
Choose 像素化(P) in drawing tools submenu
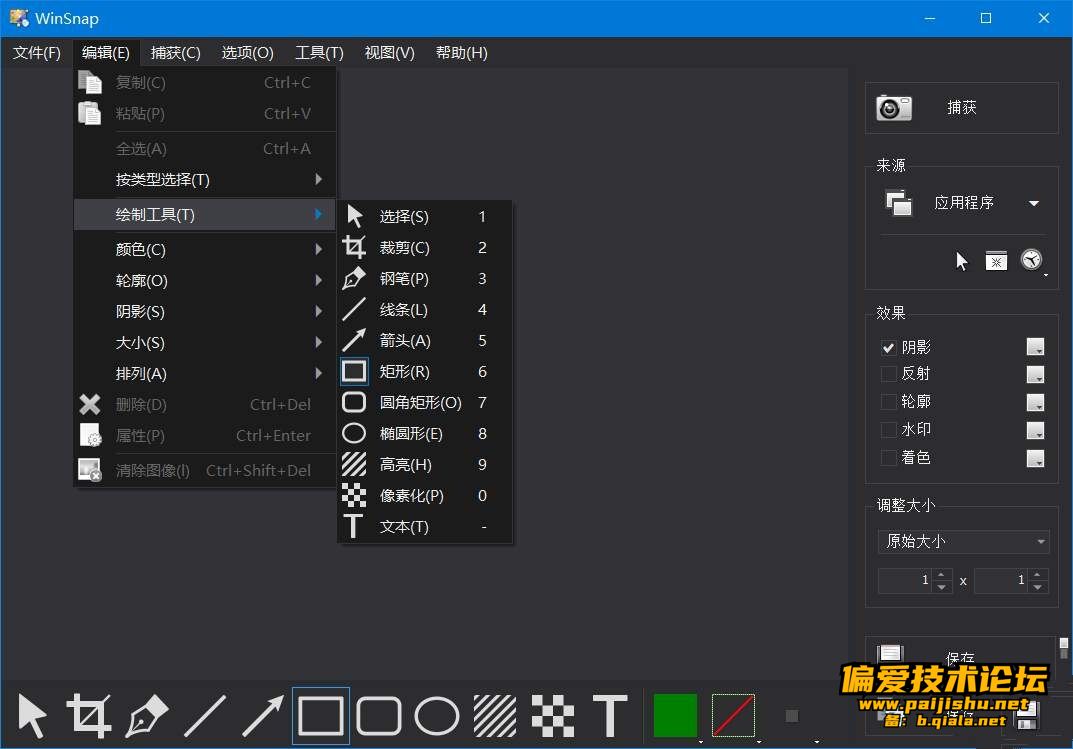click(424, 495)
